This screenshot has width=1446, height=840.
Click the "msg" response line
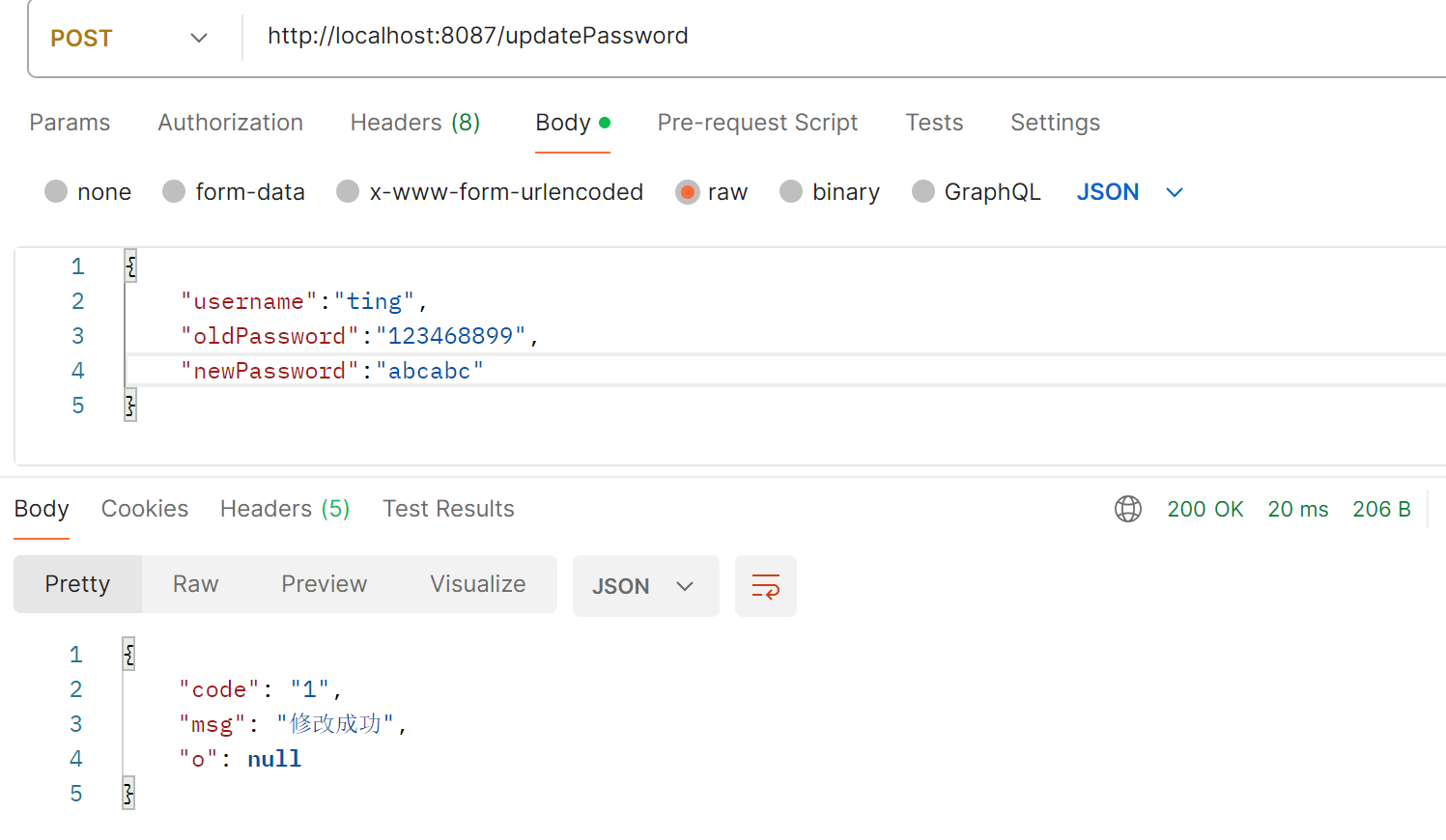(x=293, y=724)
